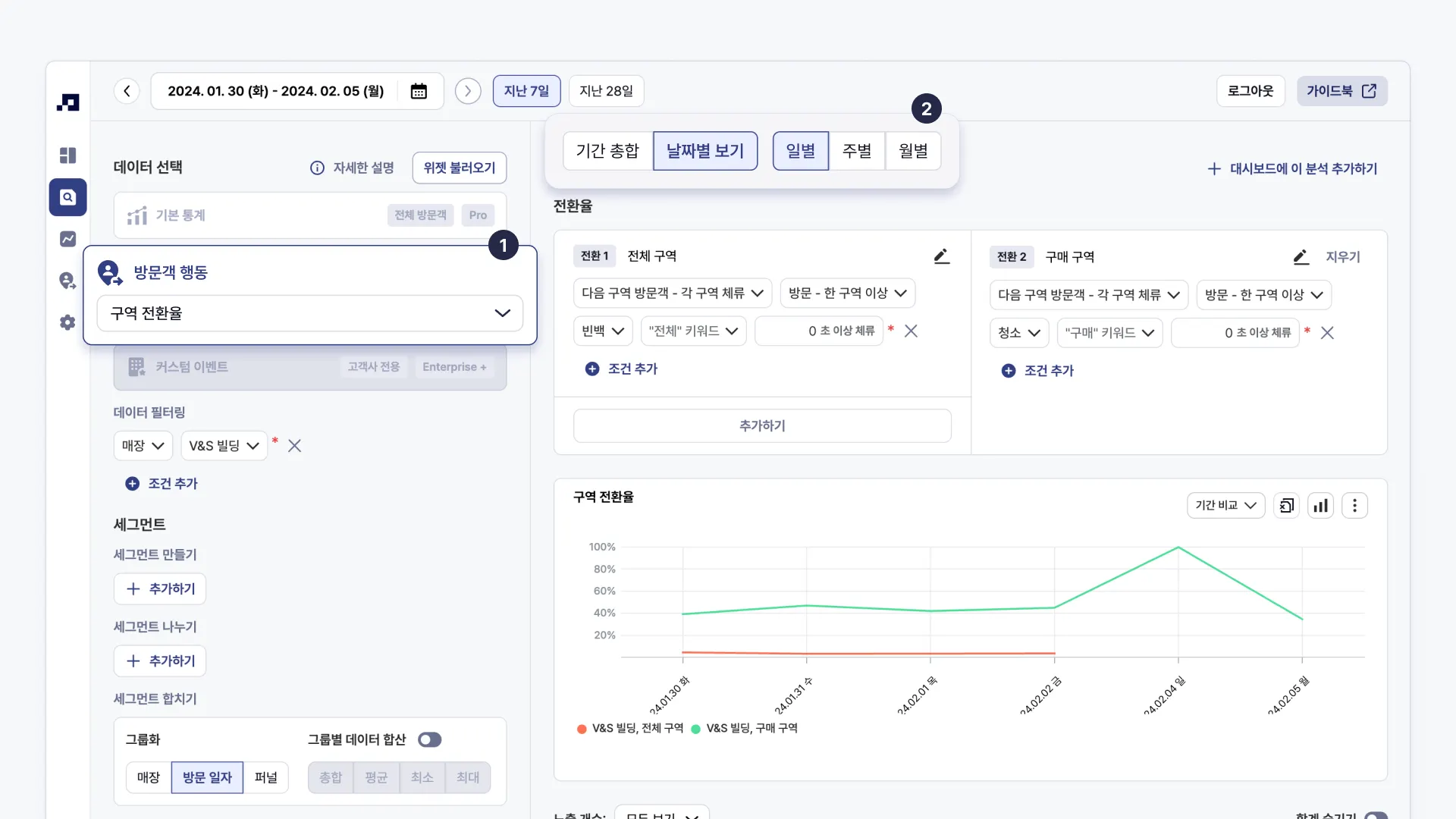This screenshot has width=1456, height=819.
Task: Edit conversion 1 name pencil icon
Action: tap(941, 256)
